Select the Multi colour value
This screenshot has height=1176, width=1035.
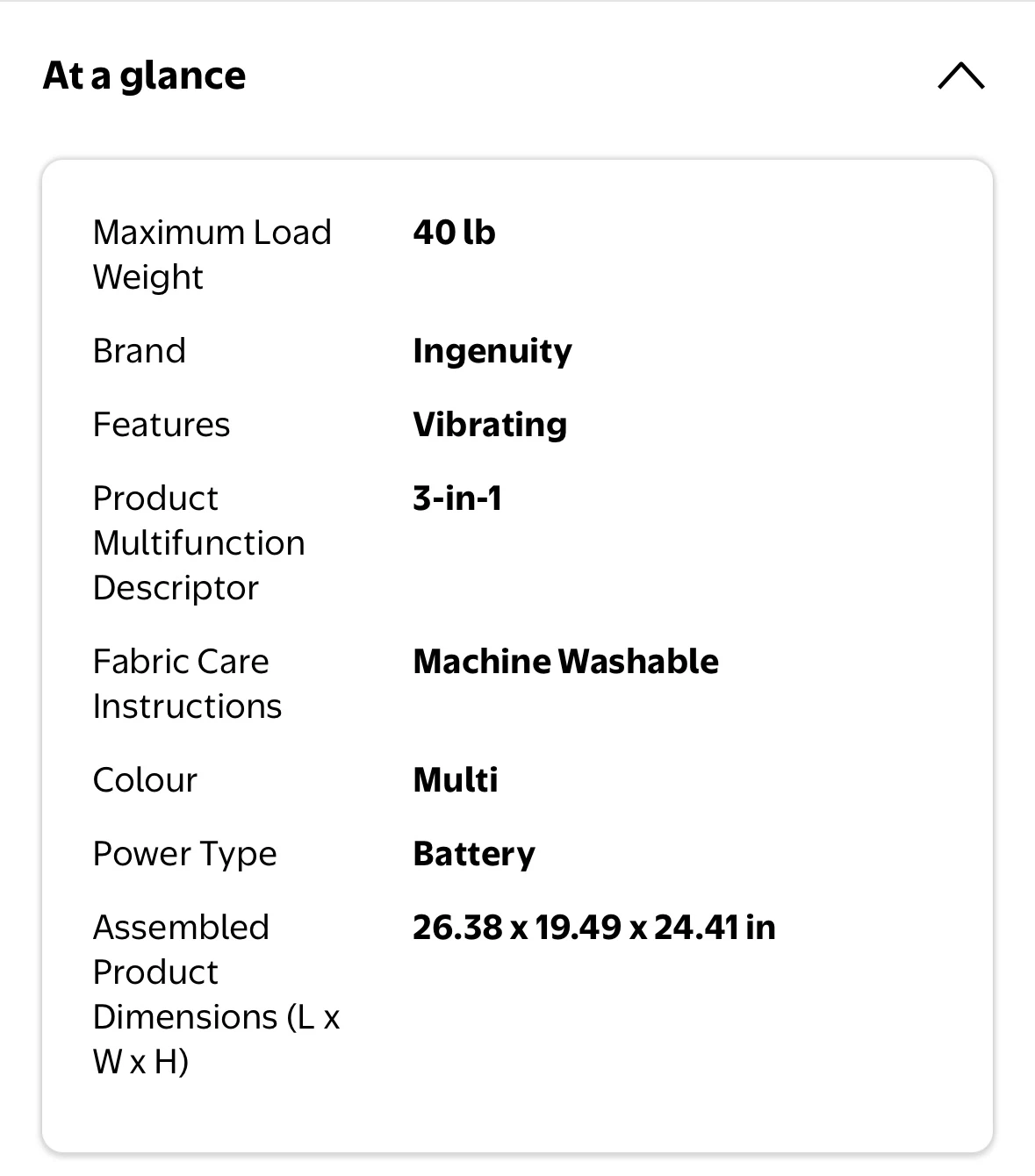[x=456, y=780]
